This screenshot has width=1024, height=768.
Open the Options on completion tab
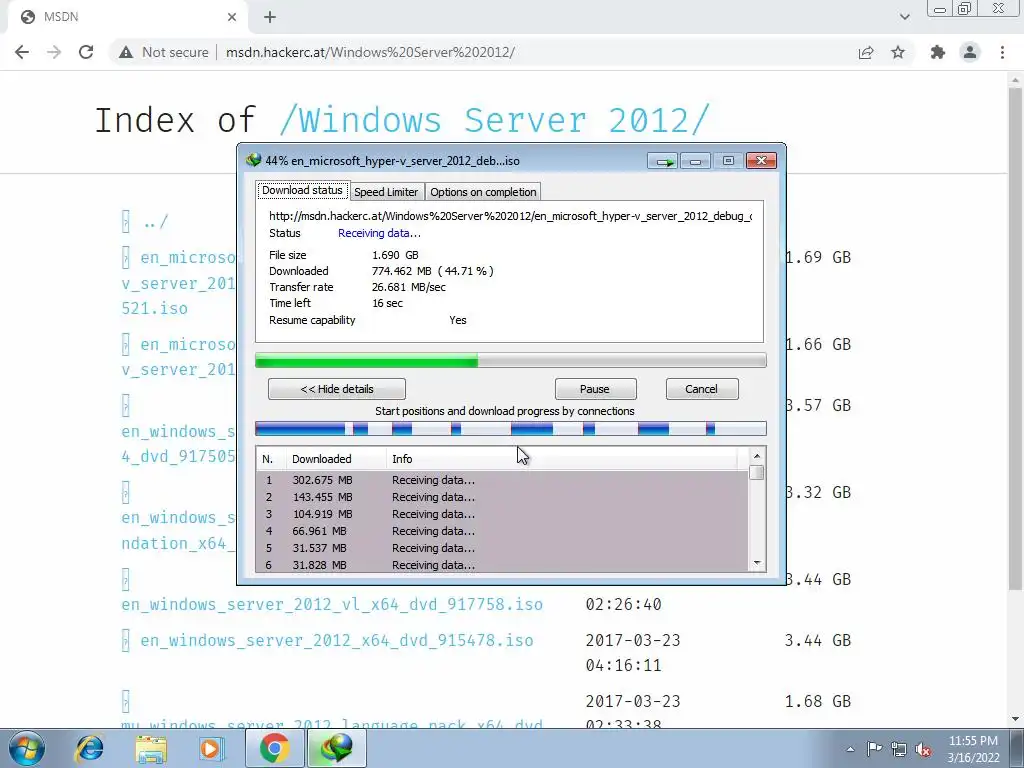pos(483,192)
